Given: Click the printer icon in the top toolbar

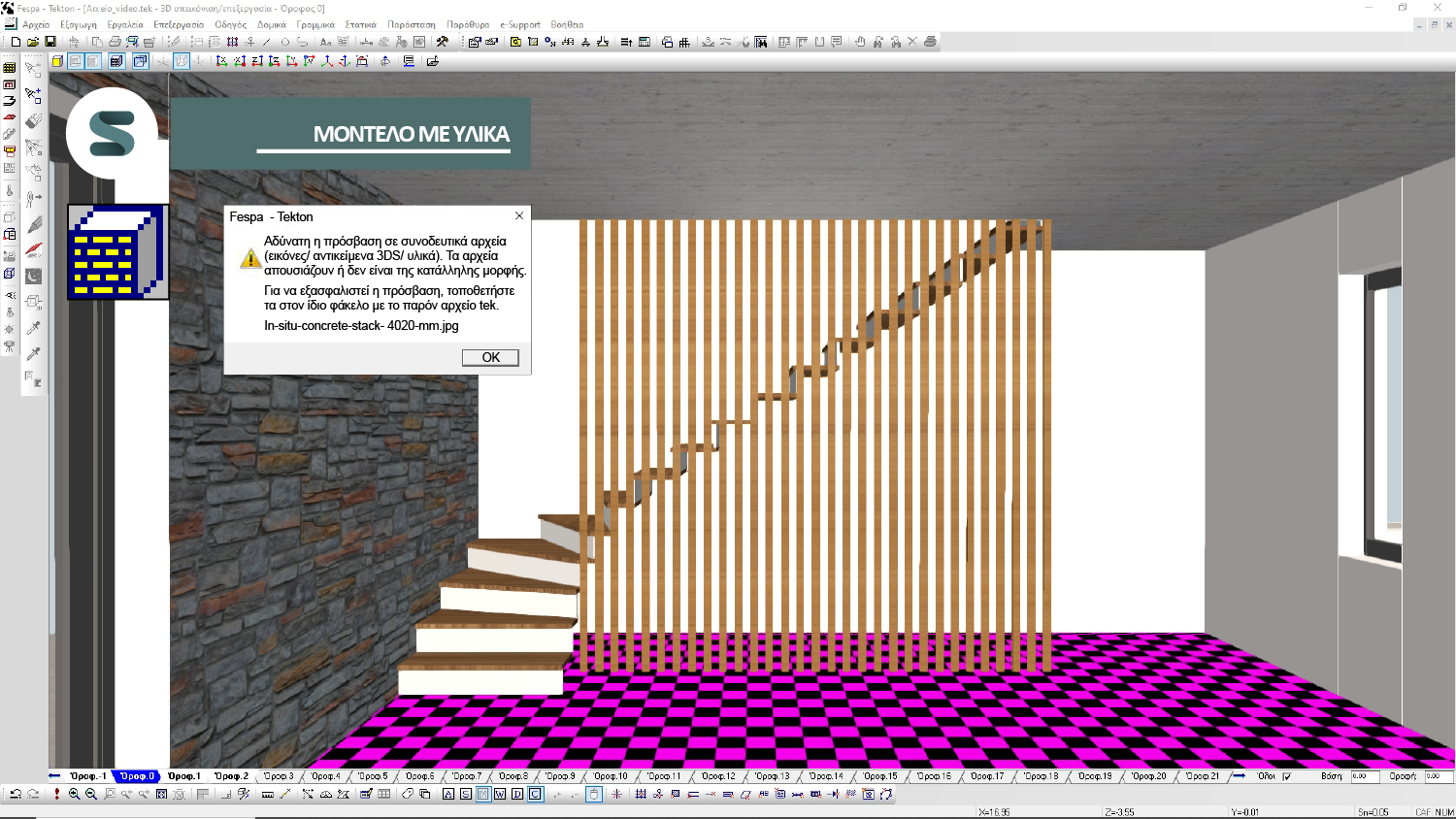Looking at the screenshot, I should 115,43.
